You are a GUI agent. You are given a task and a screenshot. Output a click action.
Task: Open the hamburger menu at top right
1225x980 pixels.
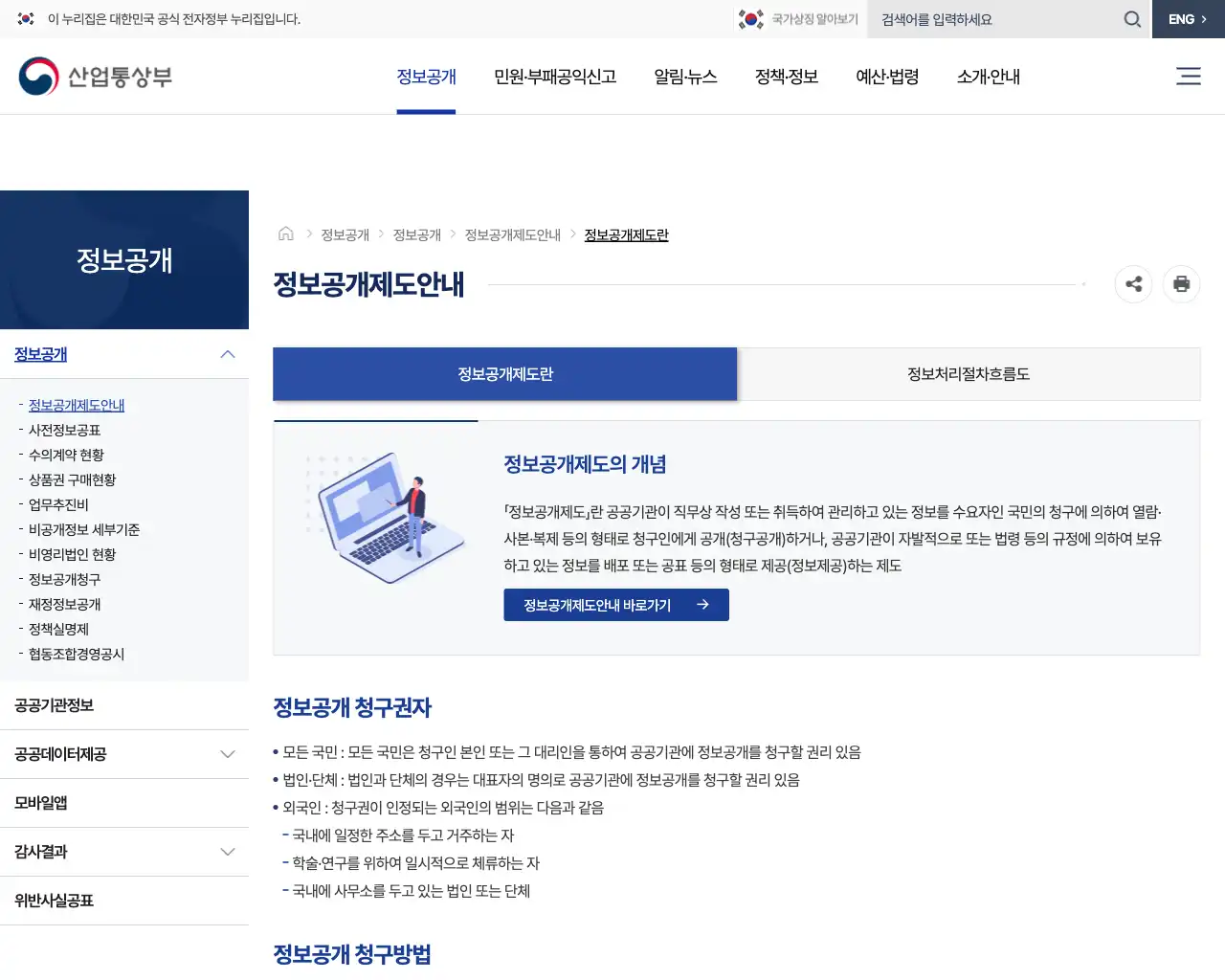[x=1188, y=77]
